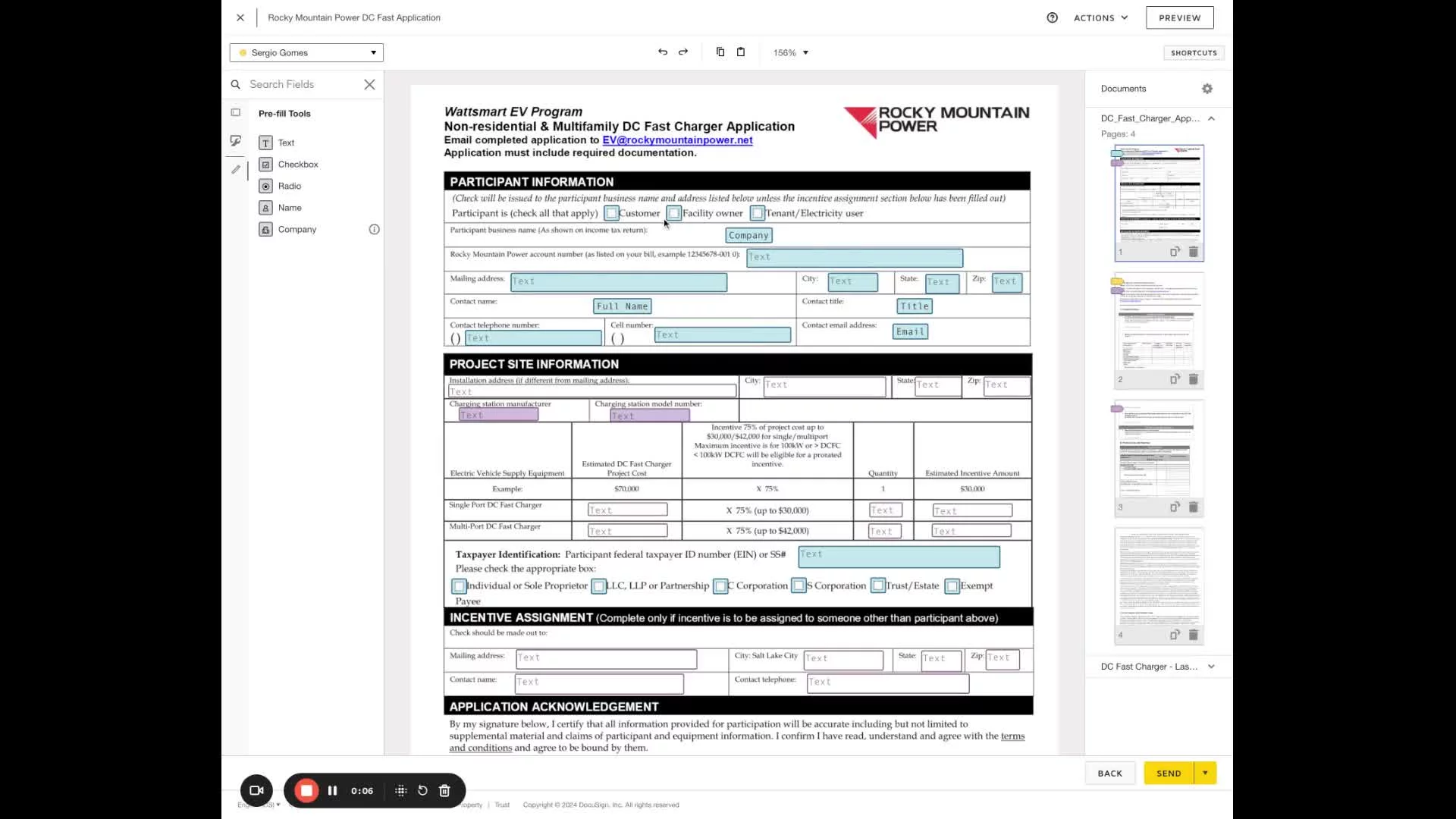
Task: Pause the screen recording
Action: [x=332, y=791]
